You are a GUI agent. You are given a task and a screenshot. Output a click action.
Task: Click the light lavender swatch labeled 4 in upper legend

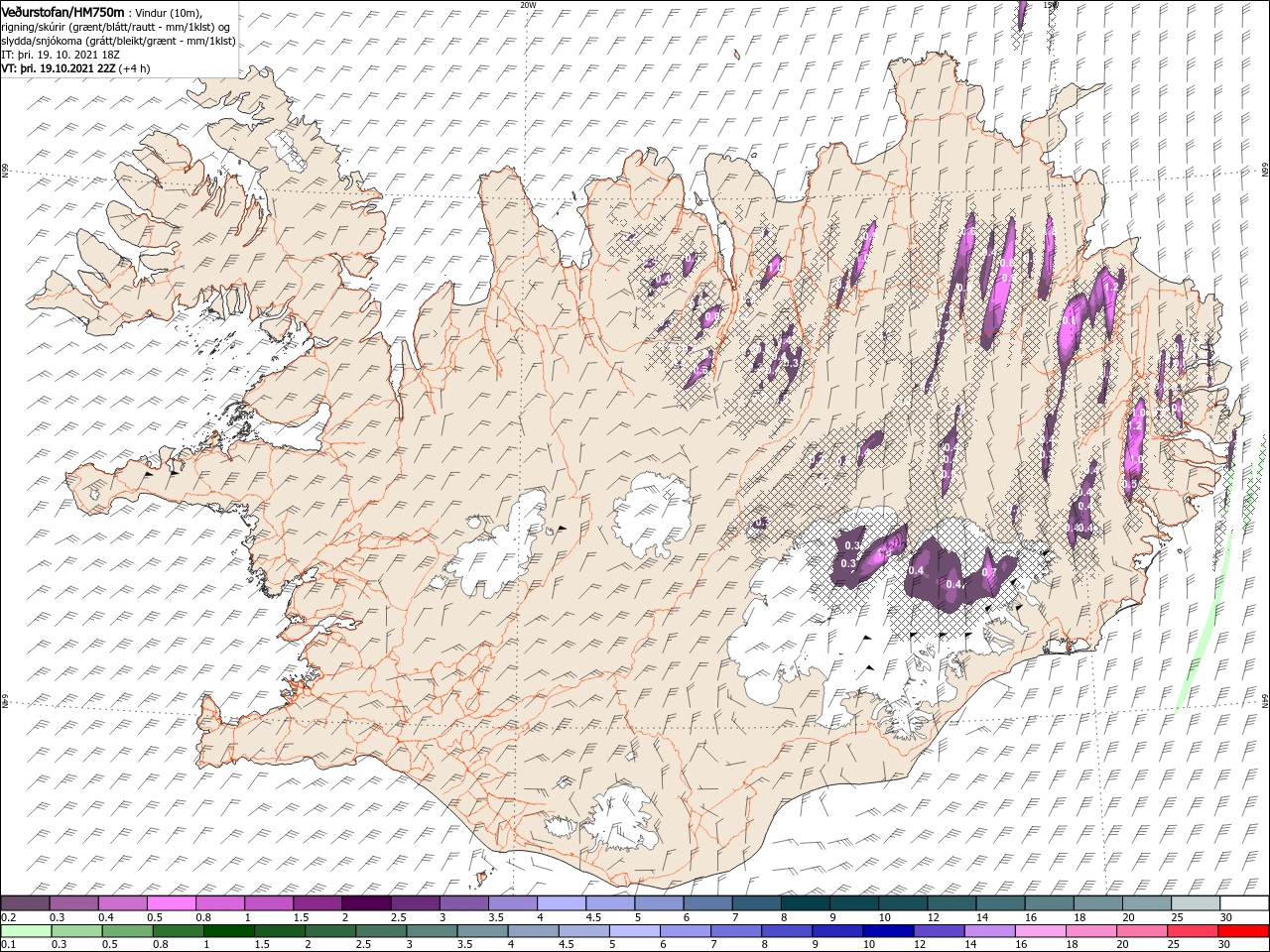coord(561,903)
